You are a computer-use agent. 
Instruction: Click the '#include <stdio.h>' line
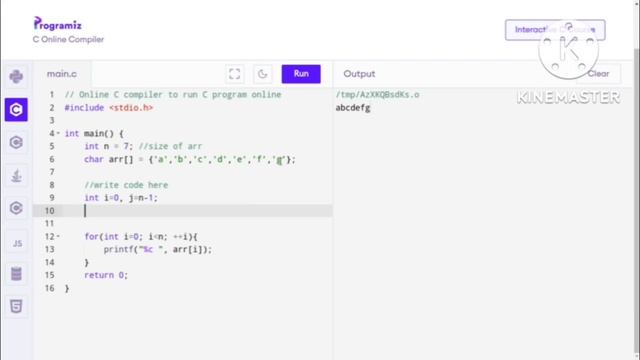[109, 108]
